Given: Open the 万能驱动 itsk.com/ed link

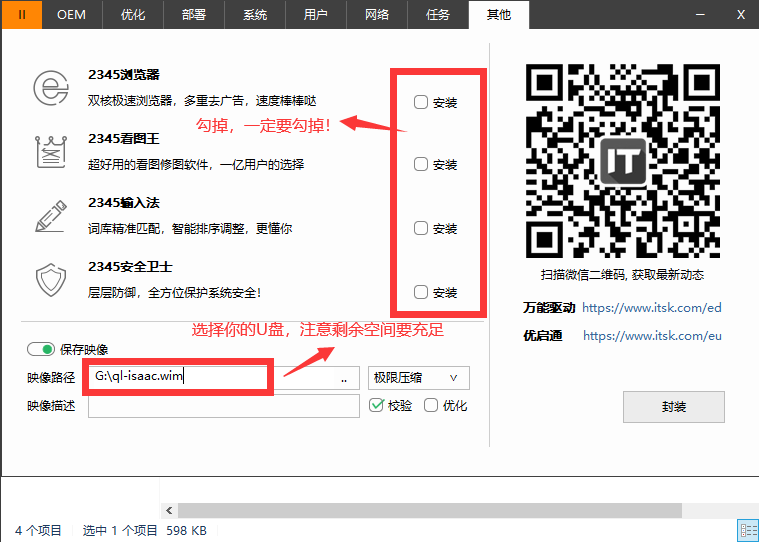Looking at the screenshot, I should point(651,308).
